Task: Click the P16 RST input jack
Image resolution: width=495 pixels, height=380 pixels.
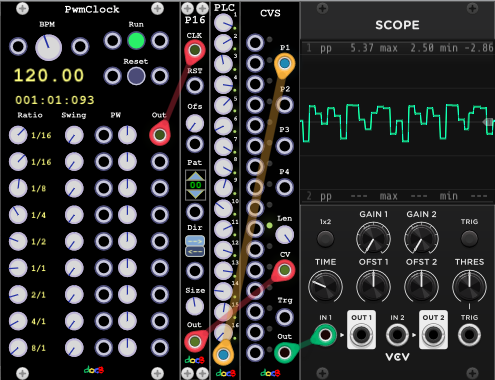Action: pyautogui.click(x=195, y=86)
